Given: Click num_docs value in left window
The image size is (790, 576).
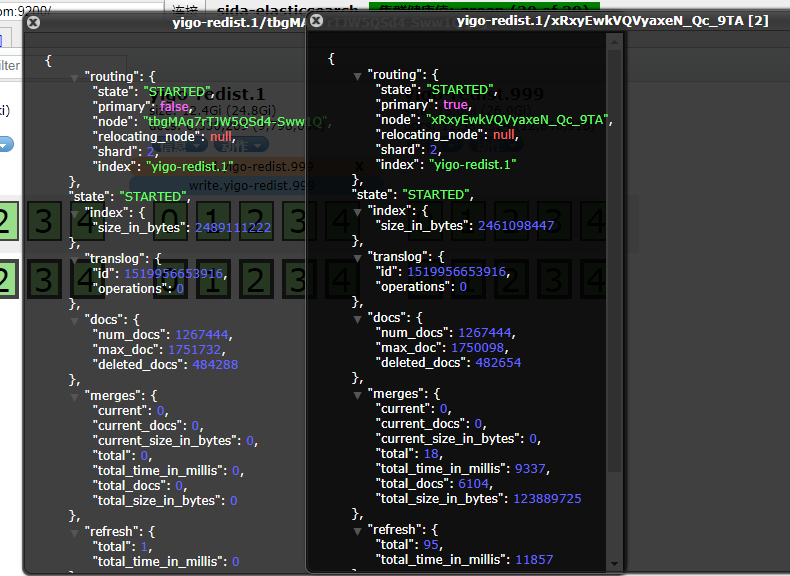Looking at the screenshot, I should pyautogui.click(x=202, y=335).
